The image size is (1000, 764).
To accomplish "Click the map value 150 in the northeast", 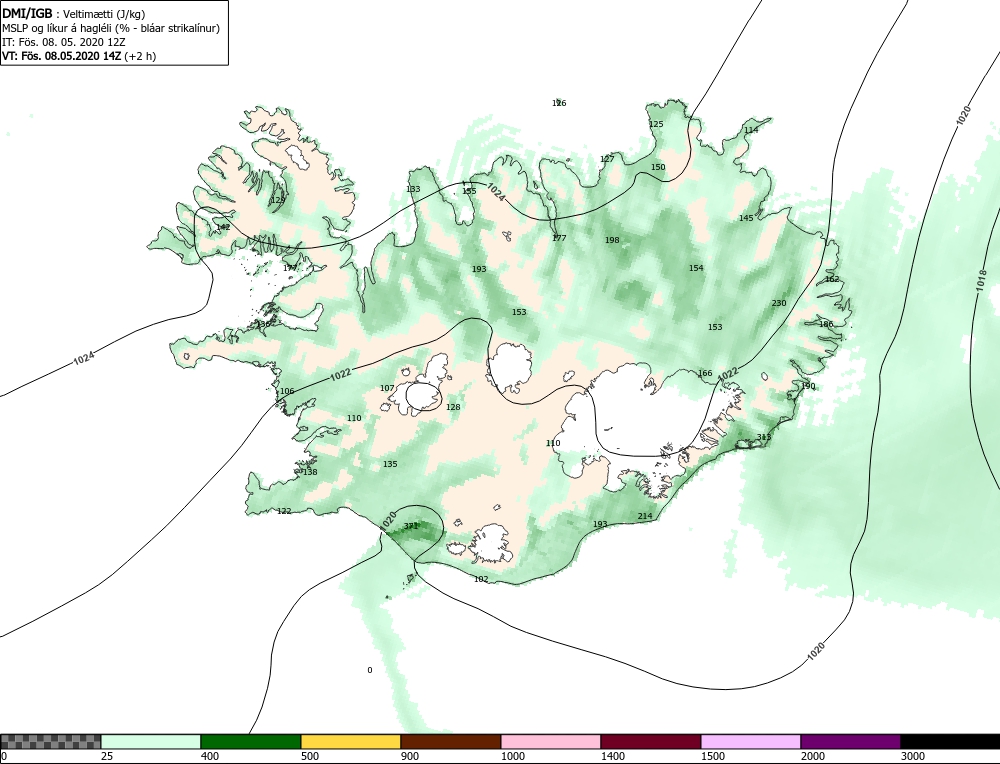I will tap(658, 167).
